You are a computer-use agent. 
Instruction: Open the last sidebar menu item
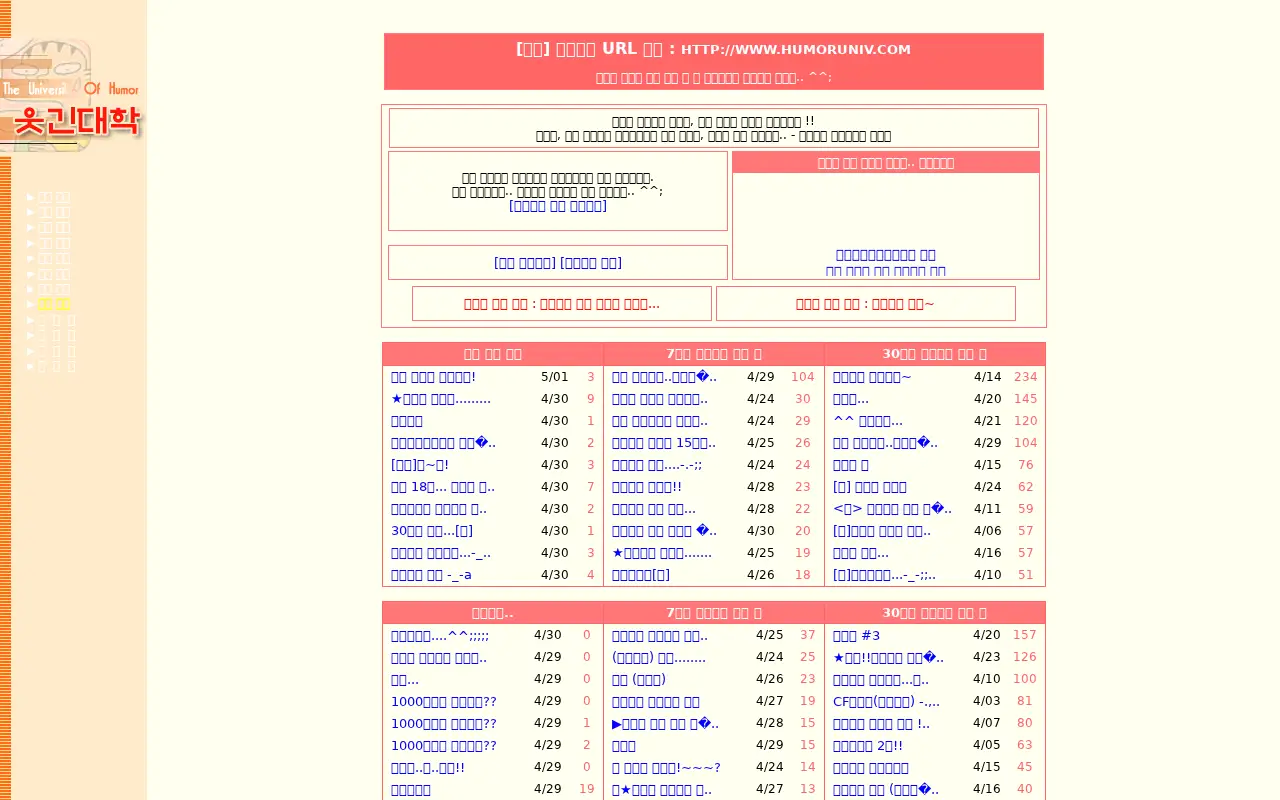click(x=56, y=366)
